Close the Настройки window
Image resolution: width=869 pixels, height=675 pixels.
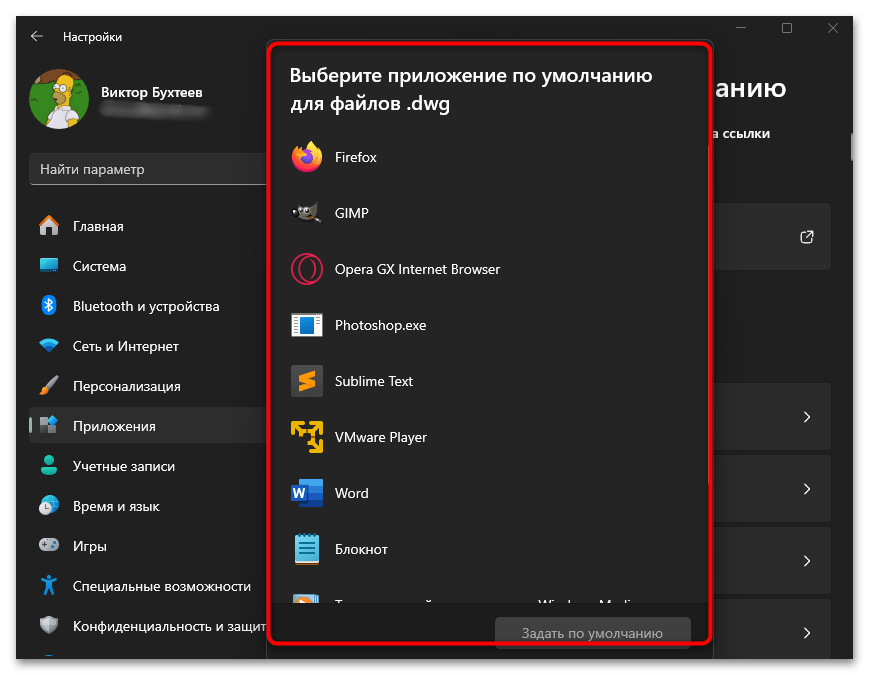point(832,28)
